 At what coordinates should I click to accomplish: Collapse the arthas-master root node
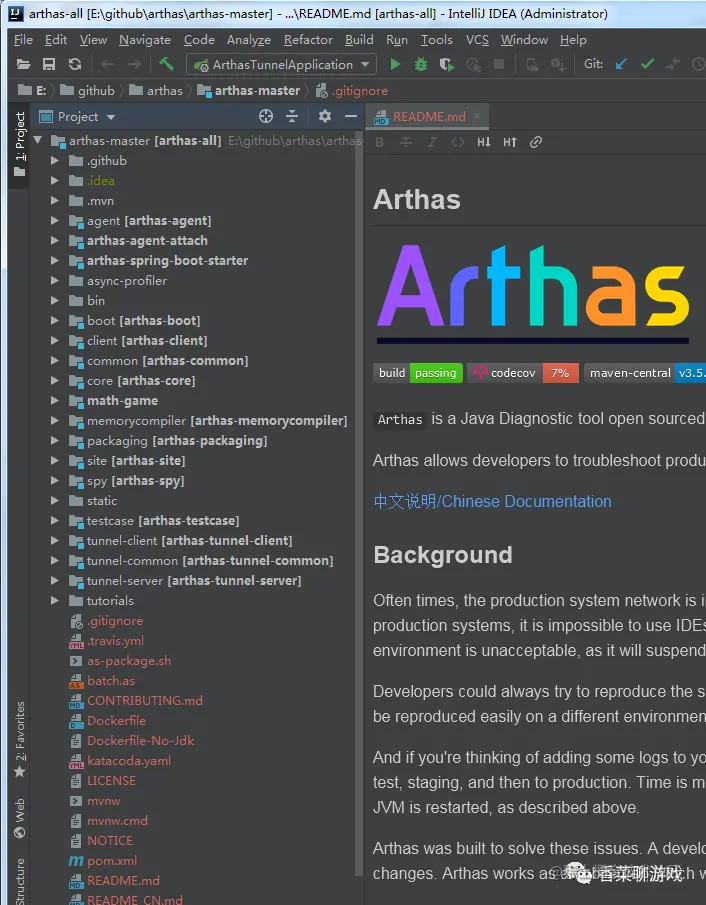pos(38,140)
